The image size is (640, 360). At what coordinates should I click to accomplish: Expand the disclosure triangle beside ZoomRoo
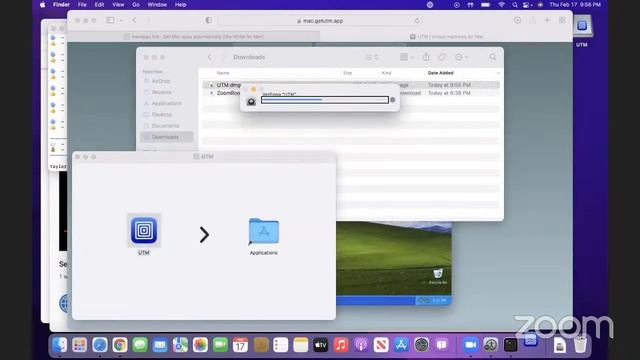click(211, 93)
